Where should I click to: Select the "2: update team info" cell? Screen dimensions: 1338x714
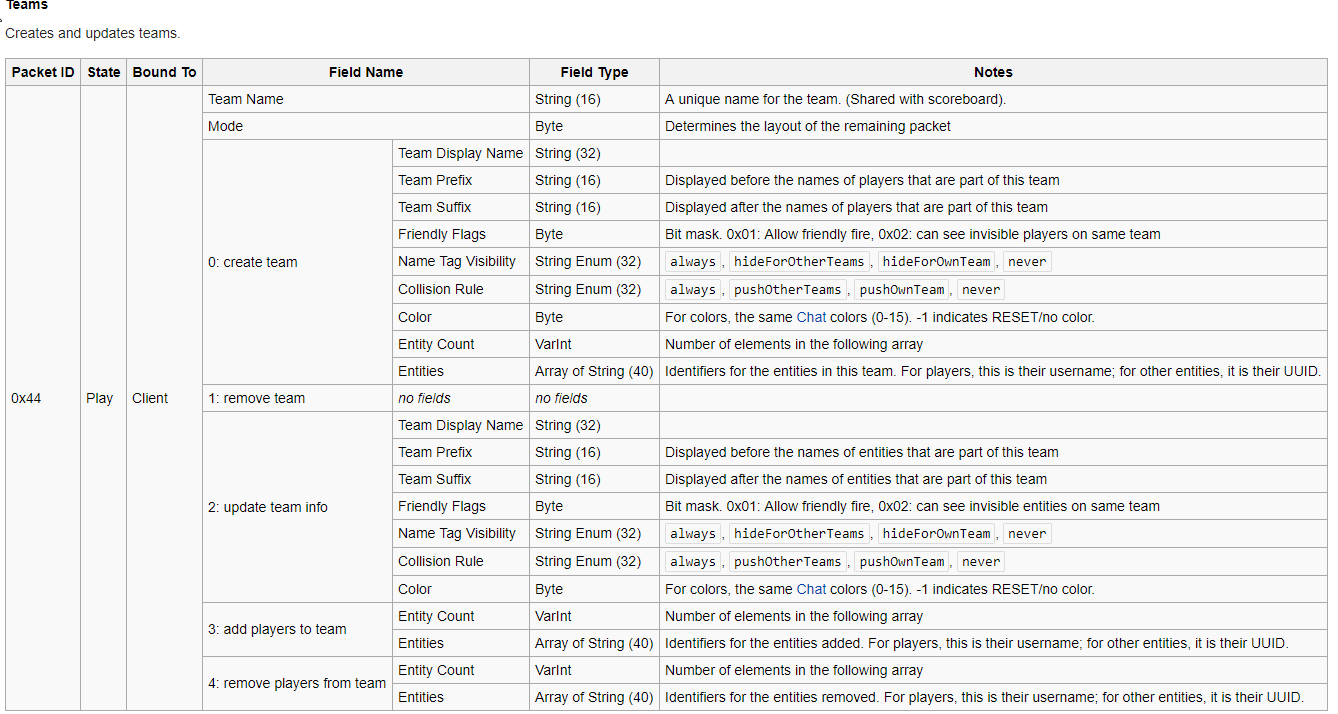click(x=297, y=507)
